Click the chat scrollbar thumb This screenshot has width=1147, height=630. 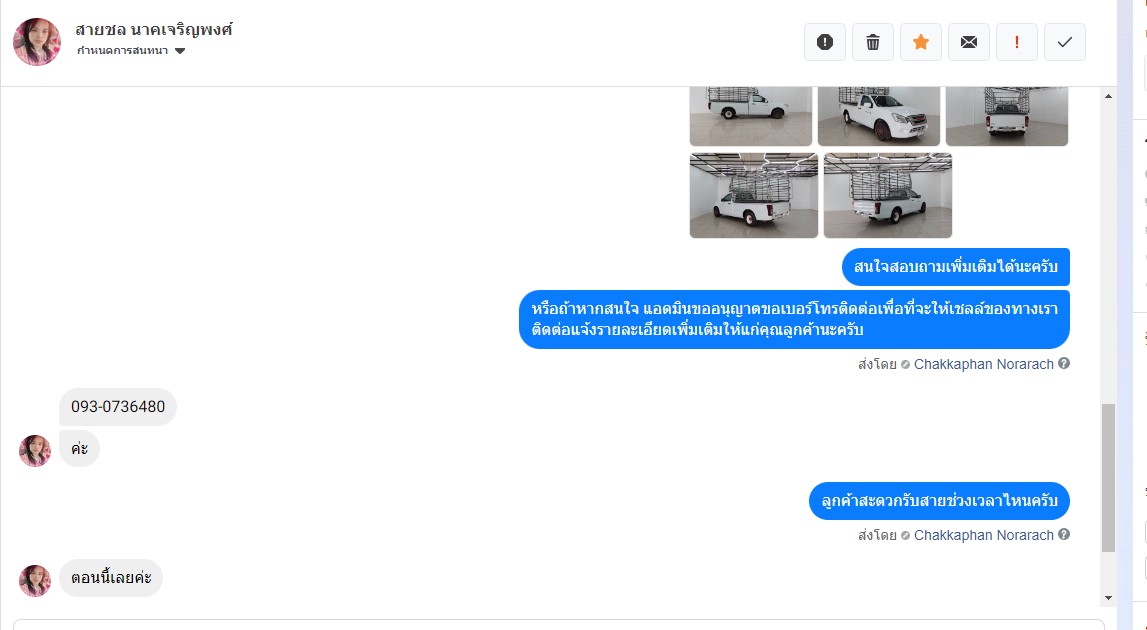pos(1108,477)
